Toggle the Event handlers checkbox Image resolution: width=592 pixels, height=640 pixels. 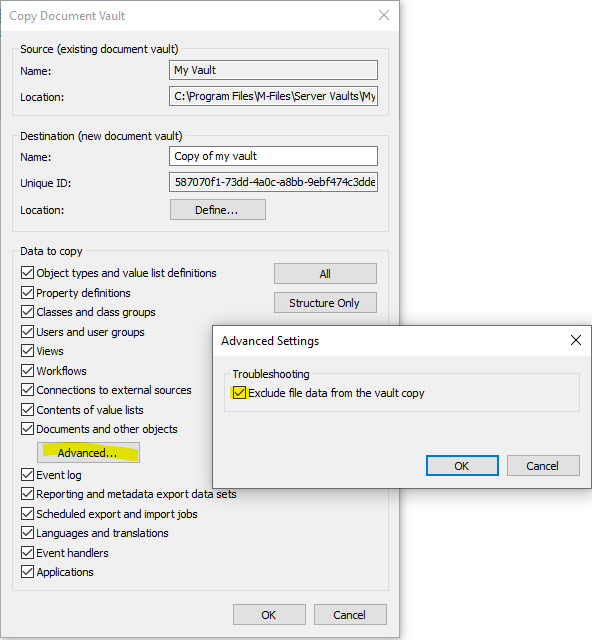[x=27, y=553]
